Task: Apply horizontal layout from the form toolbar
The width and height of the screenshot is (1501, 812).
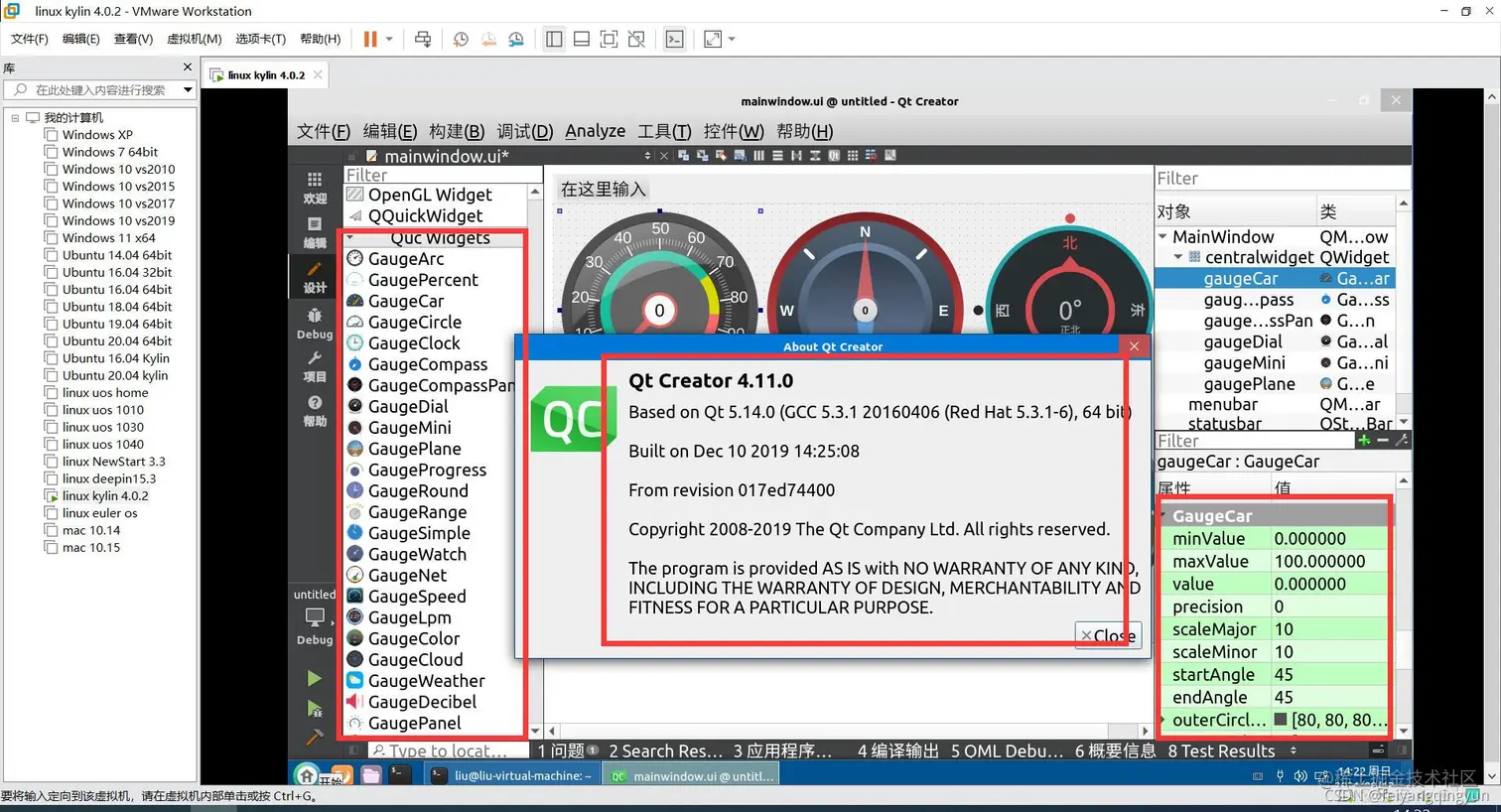Action: (x=759, y=156)
